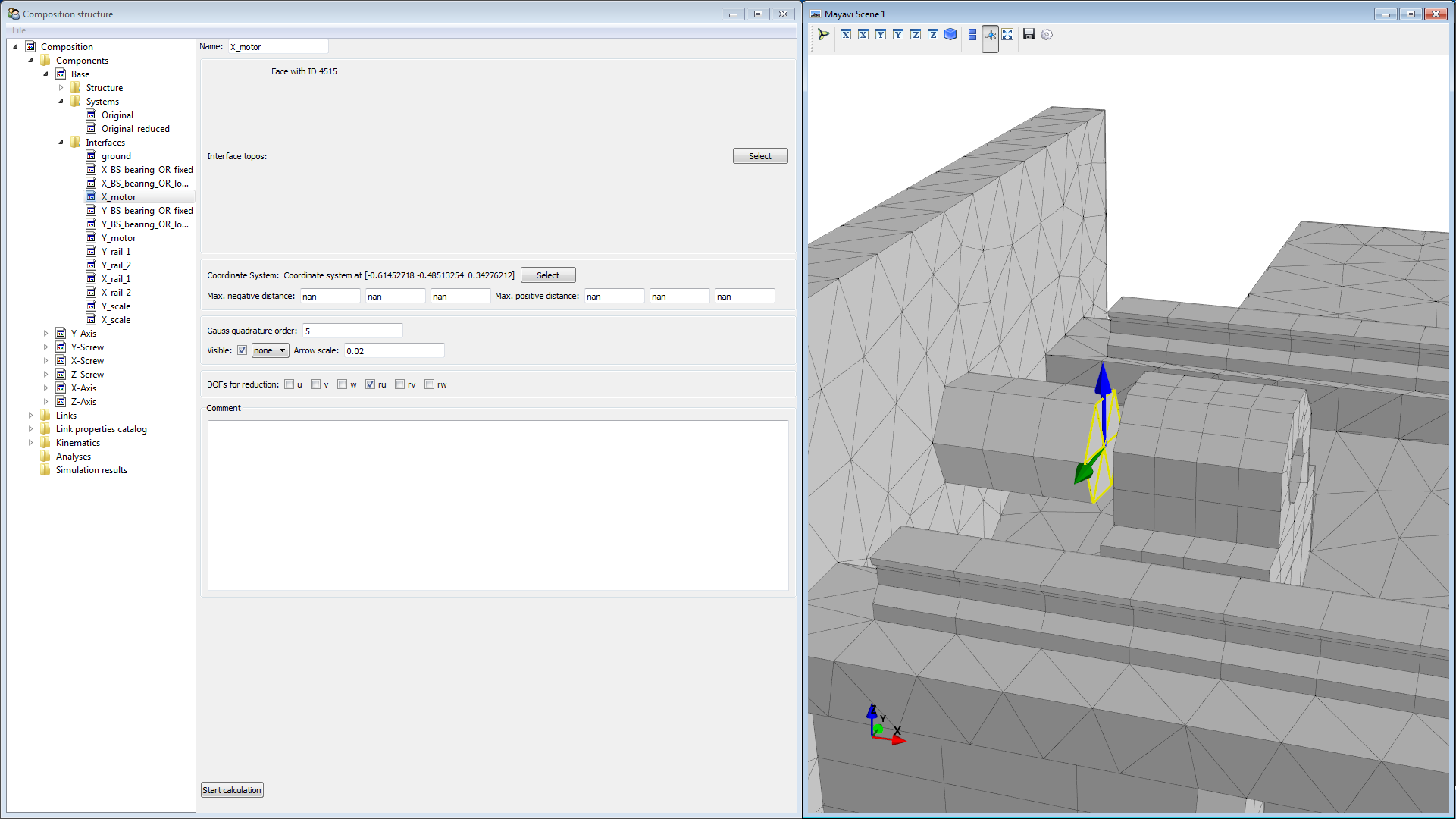This screenshot has width=1456, height=819.
Task: Enter full screen scene mode
Action: pyautogui.click(x=1007, y=34)
